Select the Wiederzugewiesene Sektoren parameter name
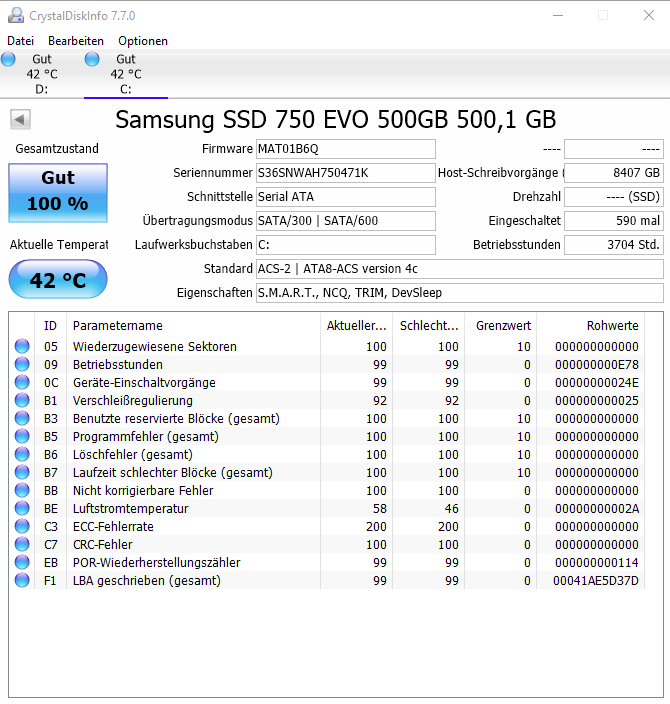 (154, 347)
